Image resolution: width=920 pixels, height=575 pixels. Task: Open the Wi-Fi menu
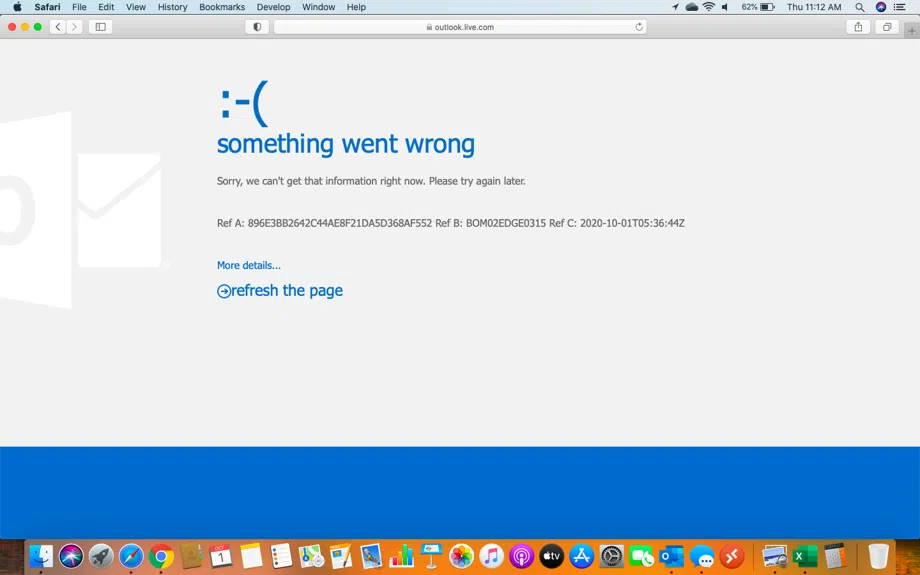709,7
